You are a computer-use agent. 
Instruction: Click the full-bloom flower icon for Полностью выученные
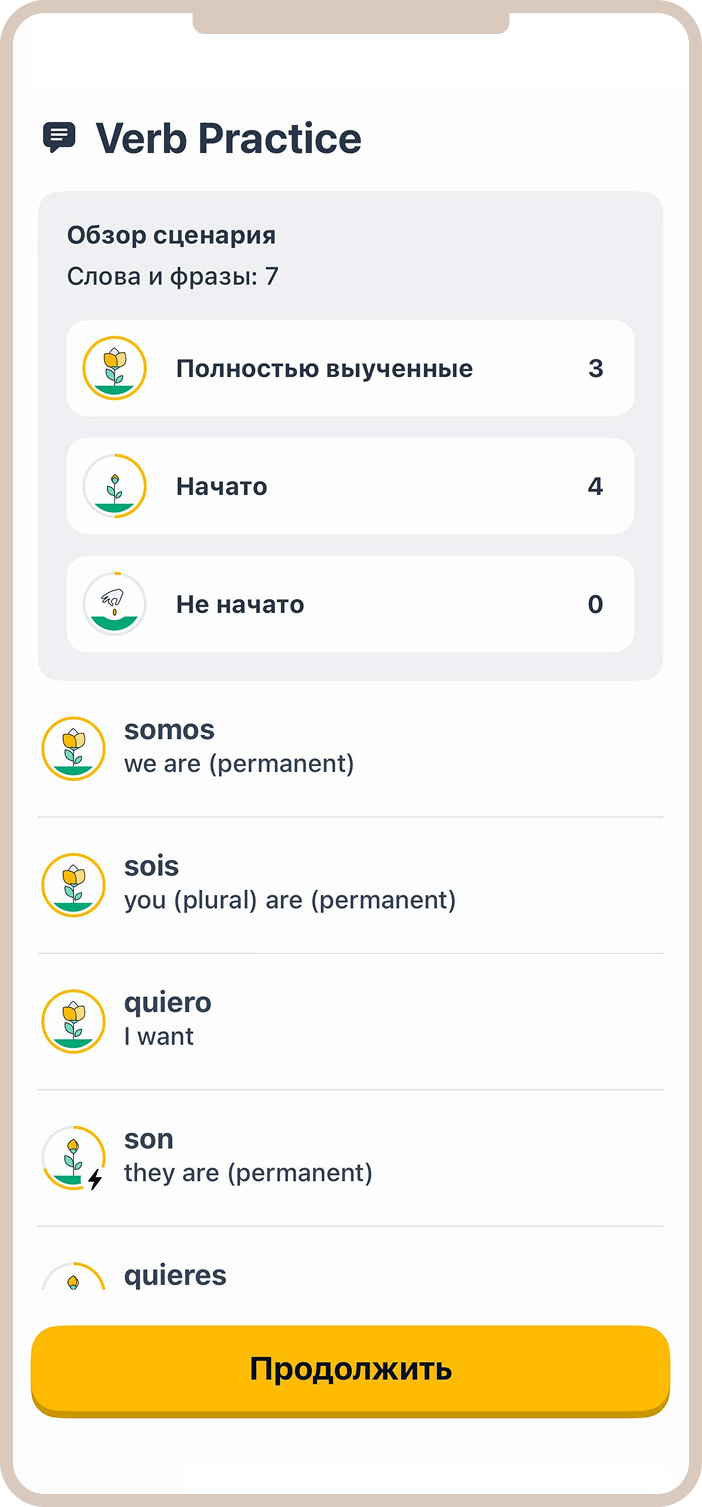tap(115, 368)
